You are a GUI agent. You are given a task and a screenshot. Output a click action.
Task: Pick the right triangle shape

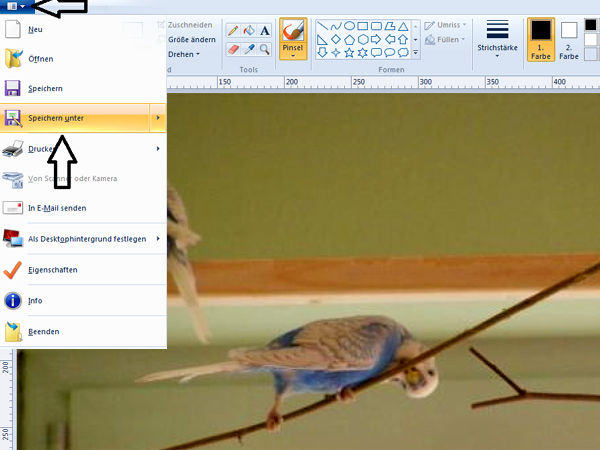tap(323, 39)
